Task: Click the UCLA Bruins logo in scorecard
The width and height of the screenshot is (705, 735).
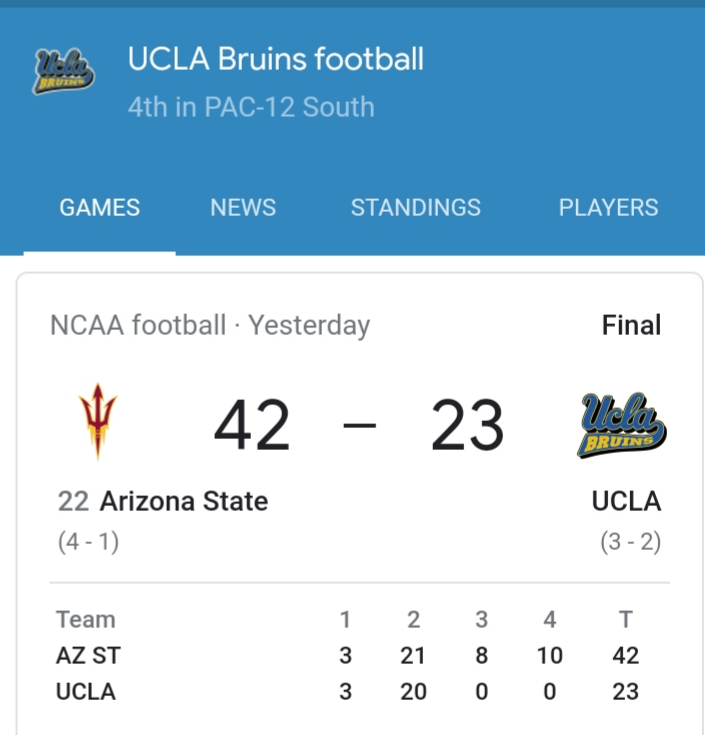Action: (x=622, y=425)
